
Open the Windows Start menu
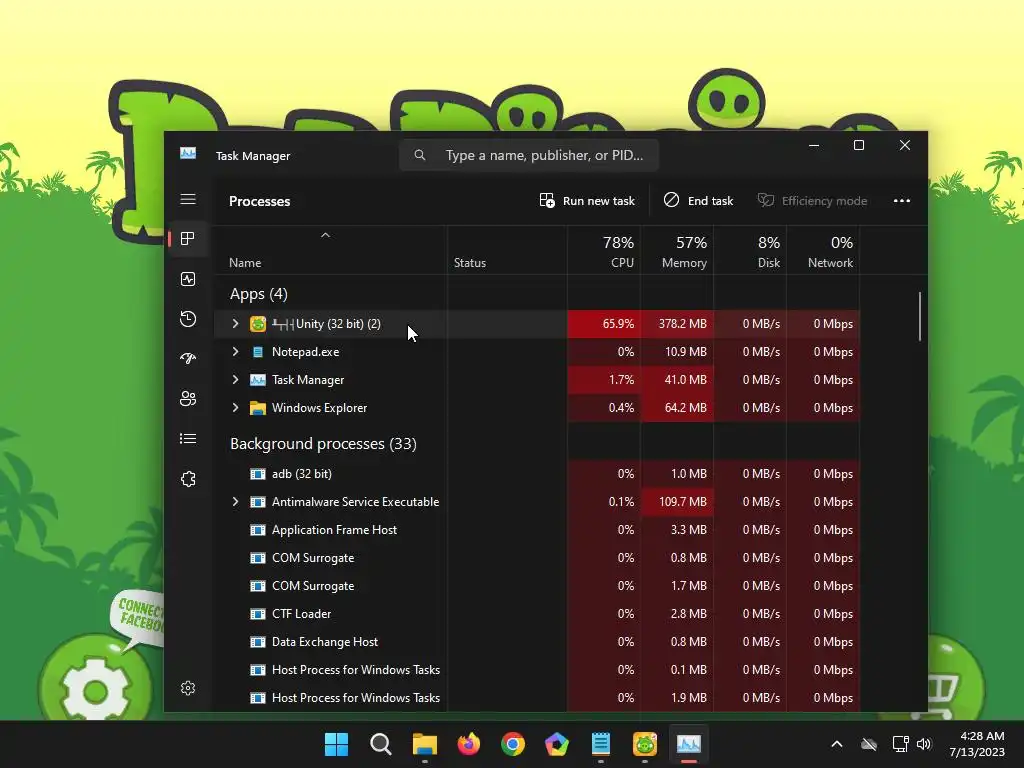(336, 744)
